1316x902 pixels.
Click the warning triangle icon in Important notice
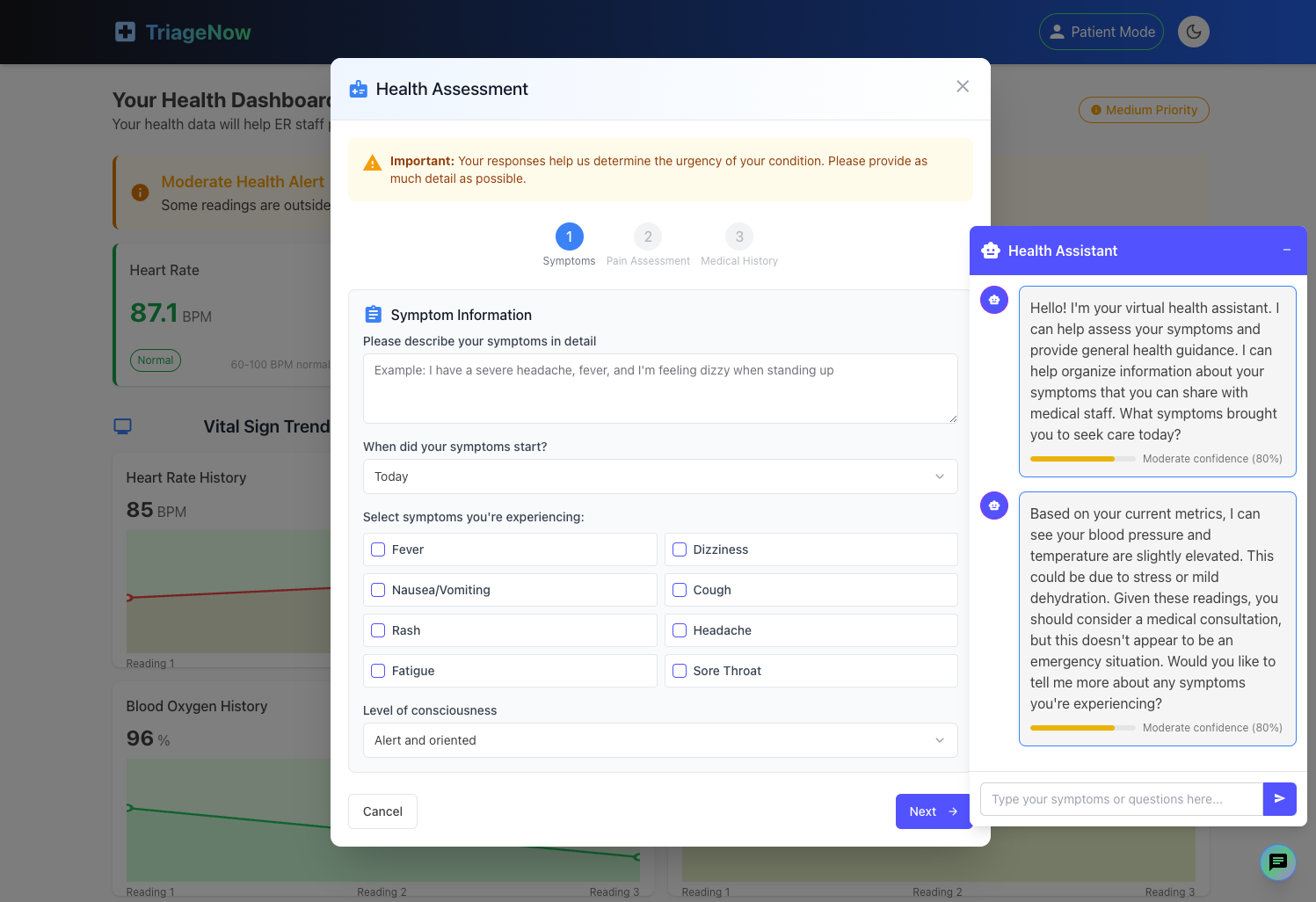(373, 163)
